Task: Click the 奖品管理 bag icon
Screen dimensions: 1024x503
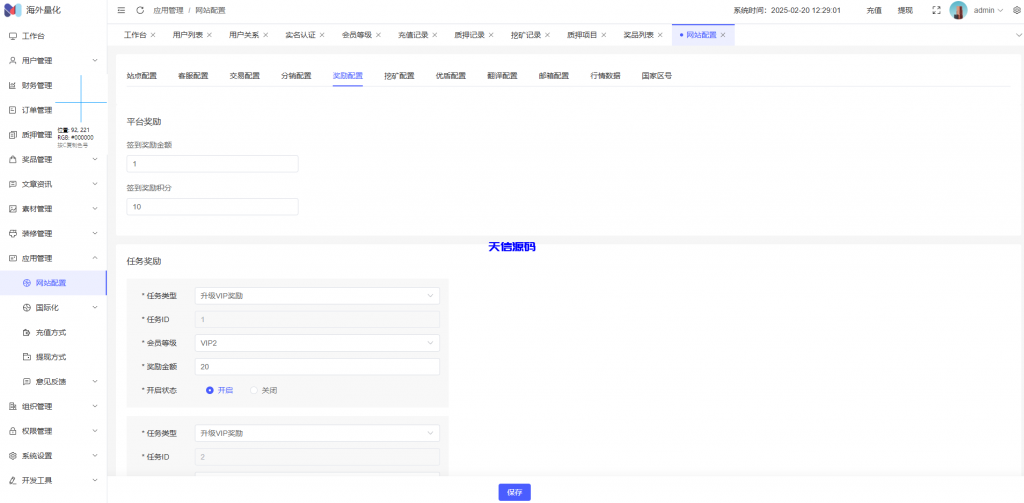Action: [x=12, y=159]
